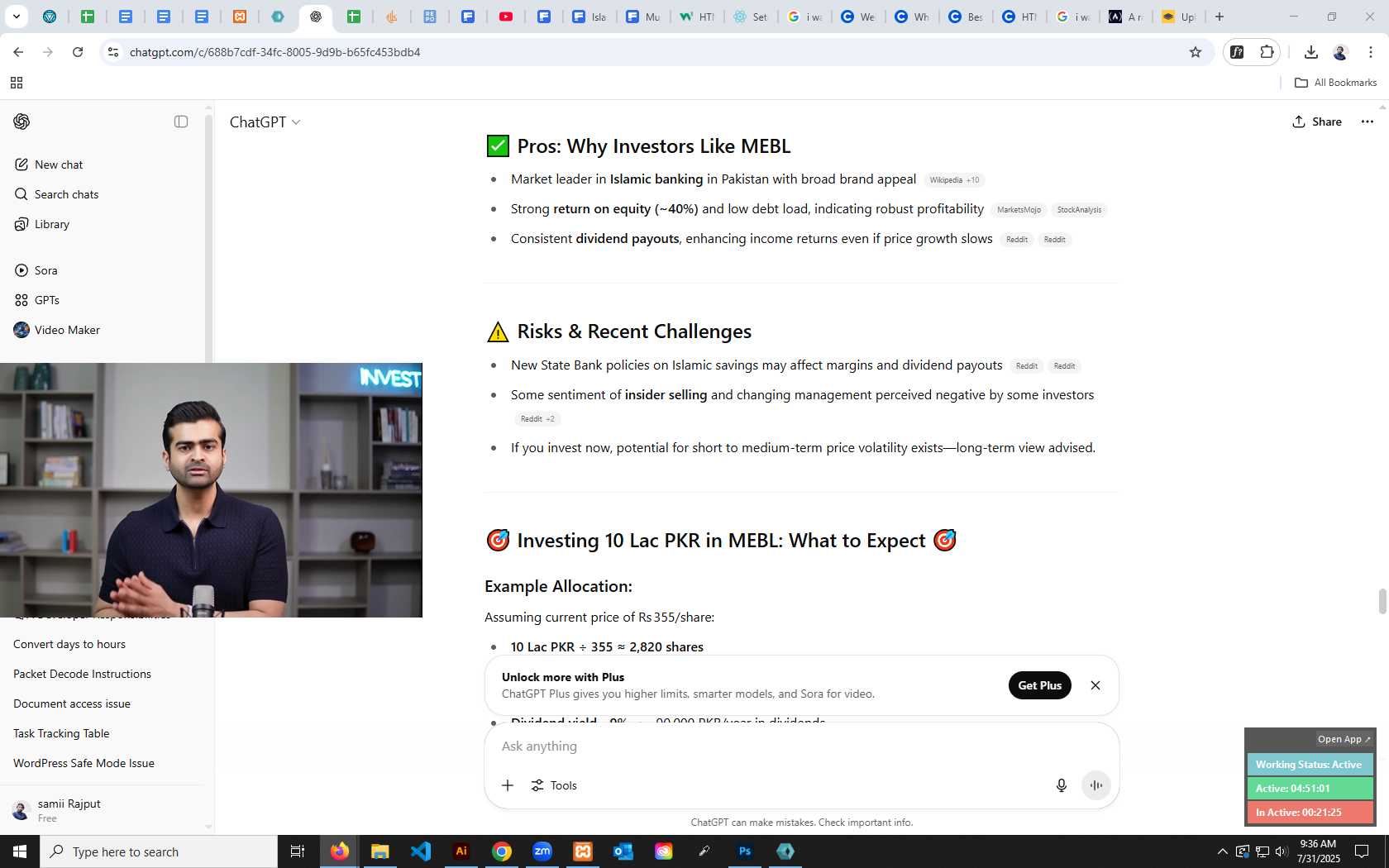Click the page vertical scrollbar thumb
1389x868 pixels.
pos(1382,601)
